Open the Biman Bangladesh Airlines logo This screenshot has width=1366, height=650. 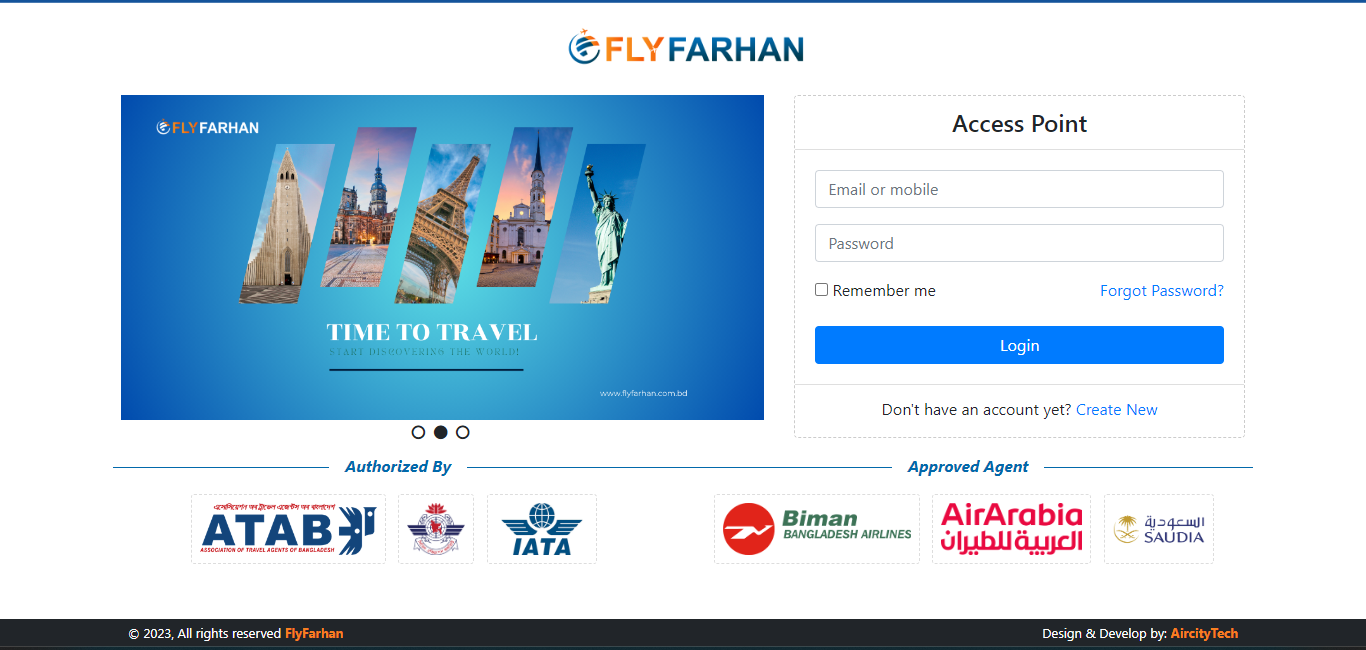817,529
